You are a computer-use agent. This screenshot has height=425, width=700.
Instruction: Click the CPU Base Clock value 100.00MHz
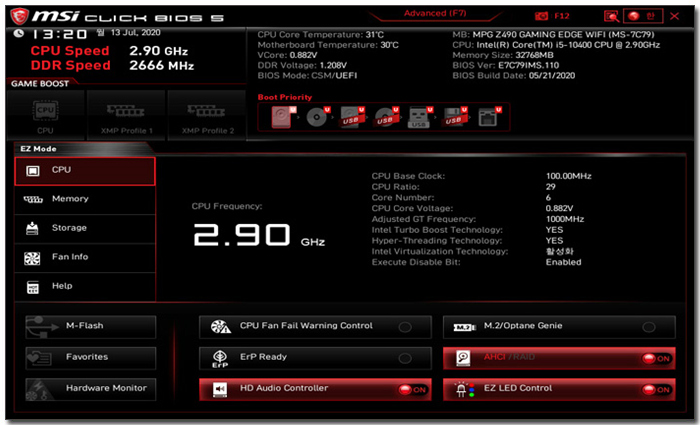point(568,176)
